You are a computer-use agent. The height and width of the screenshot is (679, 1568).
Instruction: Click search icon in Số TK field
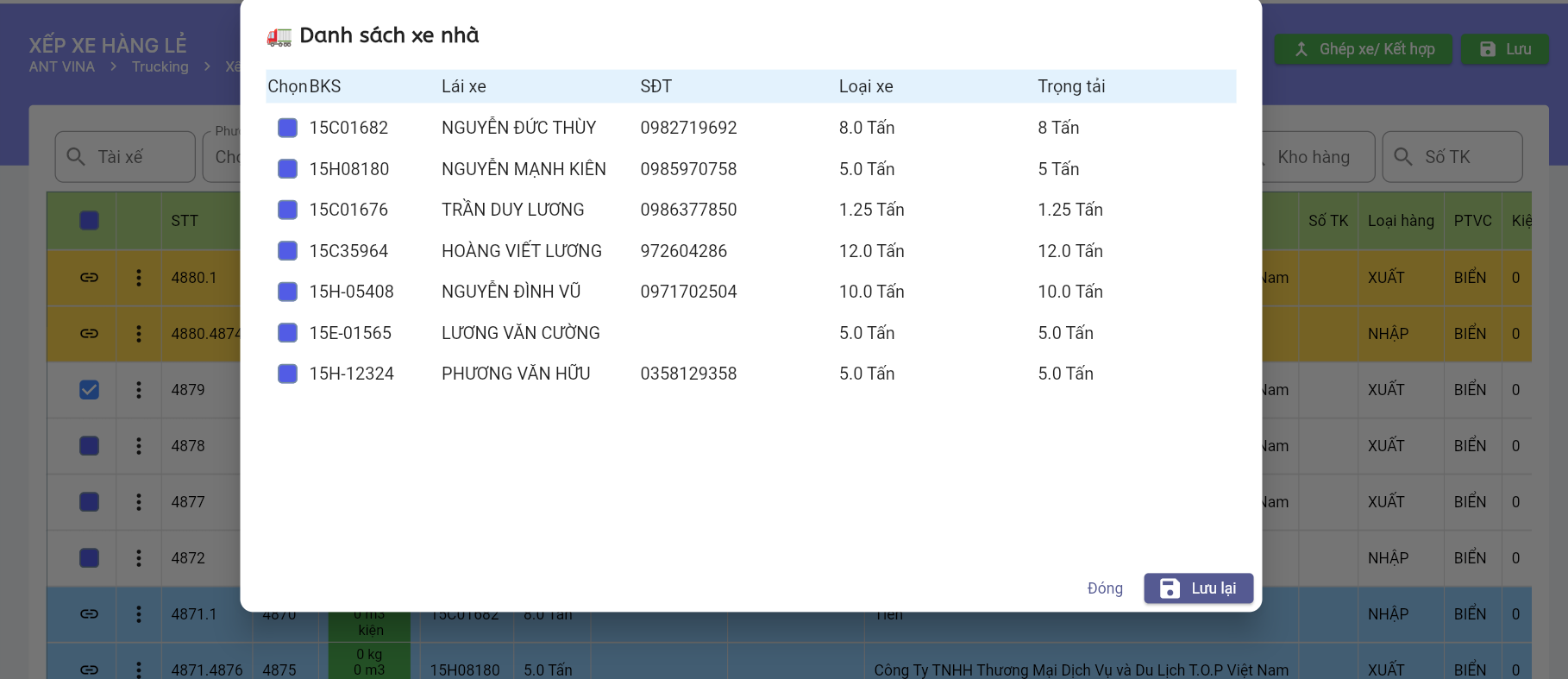pyautogui.click(x=1403, y=157)
